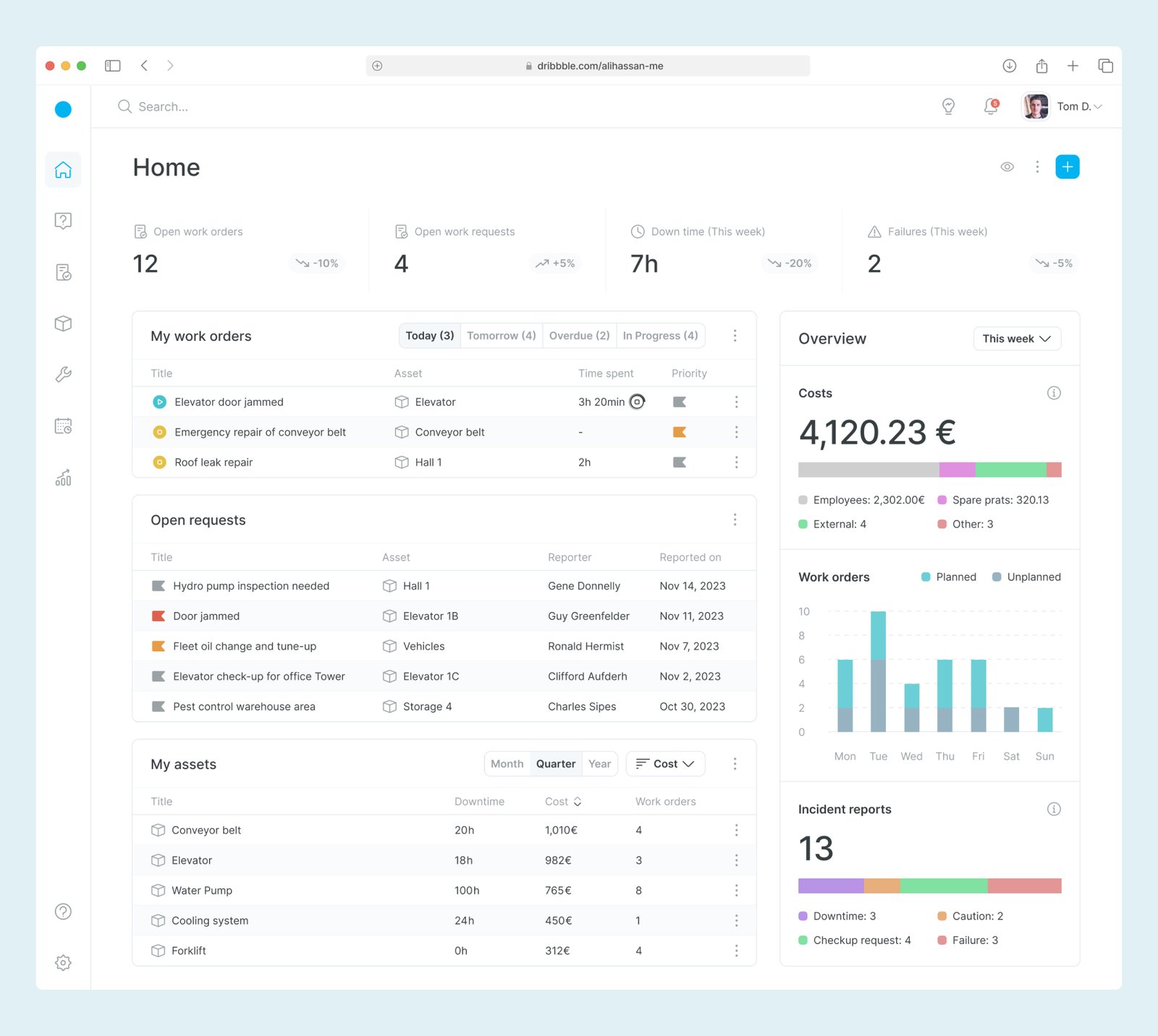
Task: Toggle the eye visibility icon near Home
Action: point(1007,167)
